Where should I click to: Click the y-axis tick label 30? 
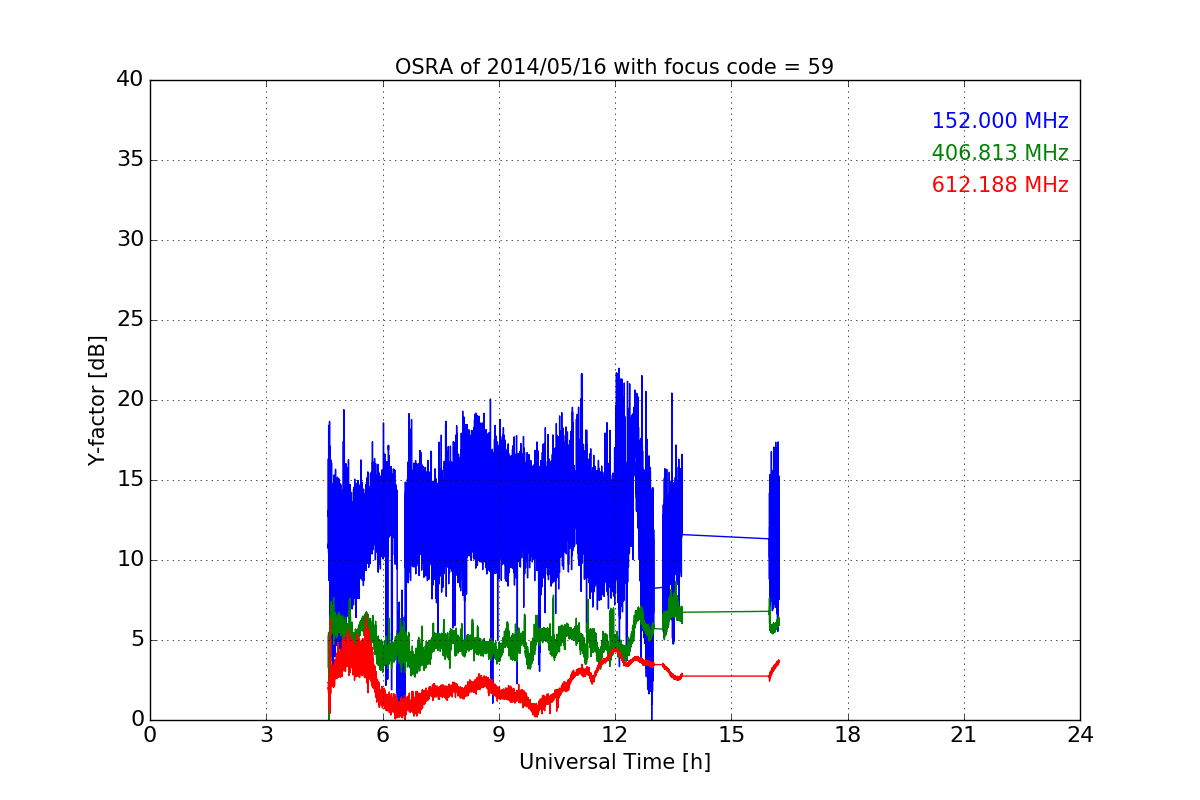(130, 240)
